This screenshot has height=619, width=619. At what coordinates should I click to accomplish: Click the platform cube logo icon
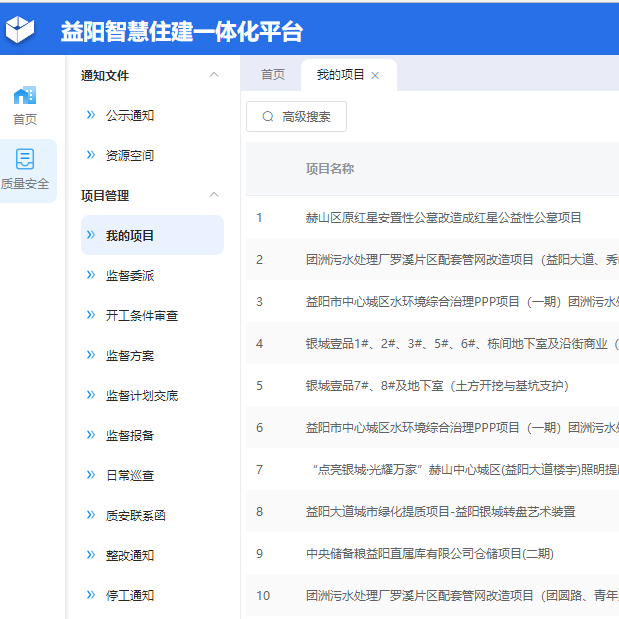[x=20, y=29]
